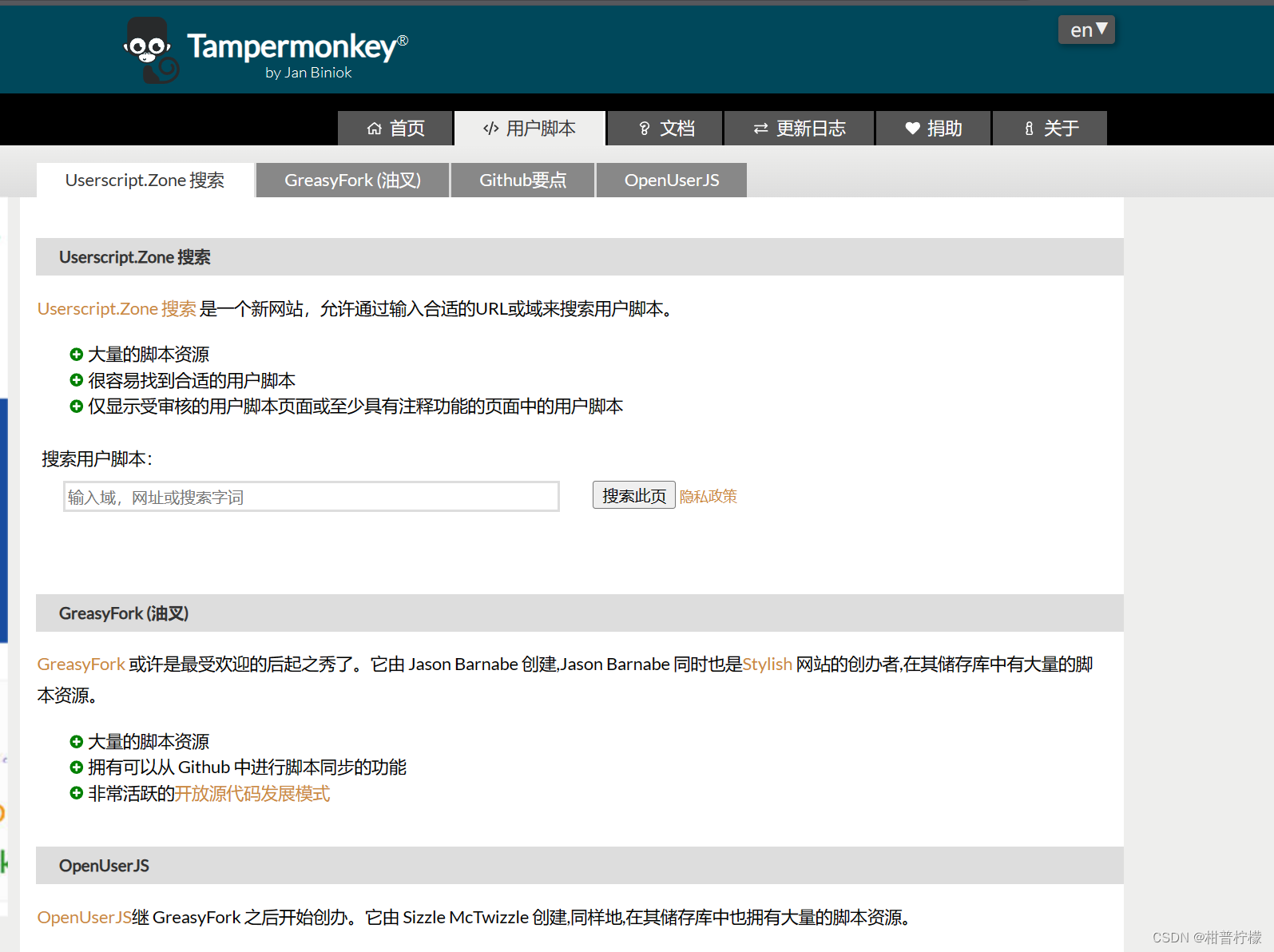Open the 捐助 donate tab

pos(933,129)
